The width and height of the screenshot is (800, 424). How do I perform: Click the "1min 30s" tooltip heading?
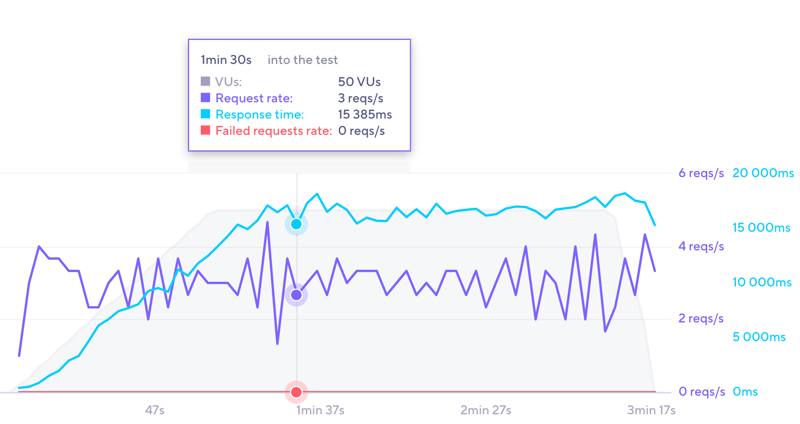click(226, 60)
